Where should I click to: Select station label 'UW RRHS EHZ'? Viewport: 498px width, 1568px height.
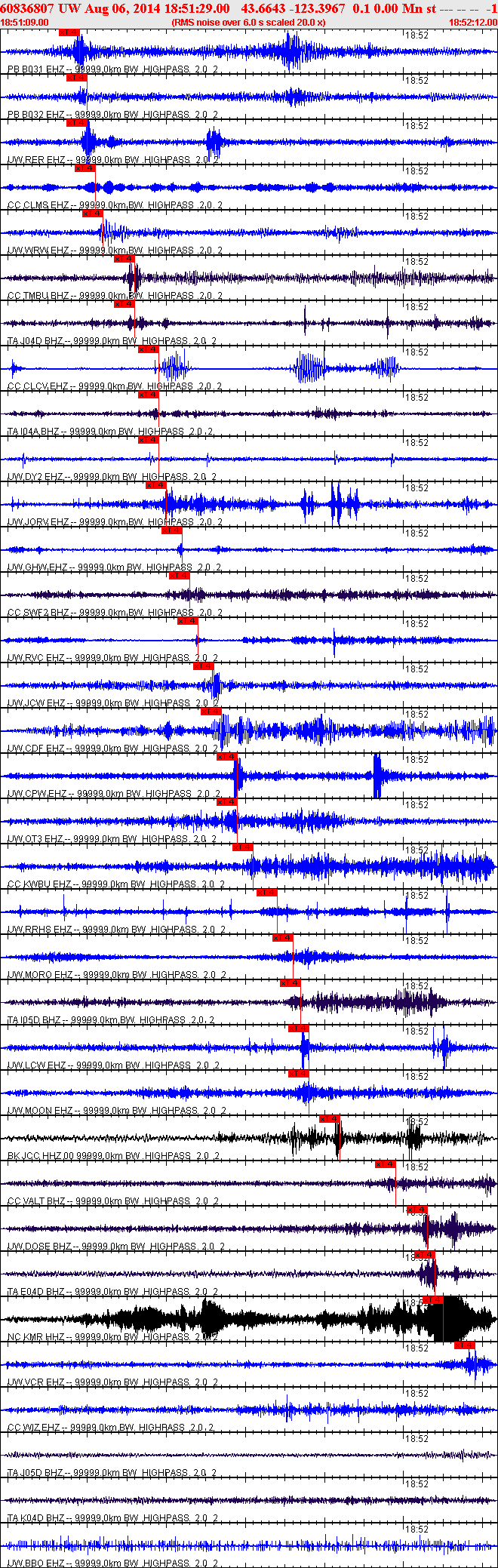point(40,930)
